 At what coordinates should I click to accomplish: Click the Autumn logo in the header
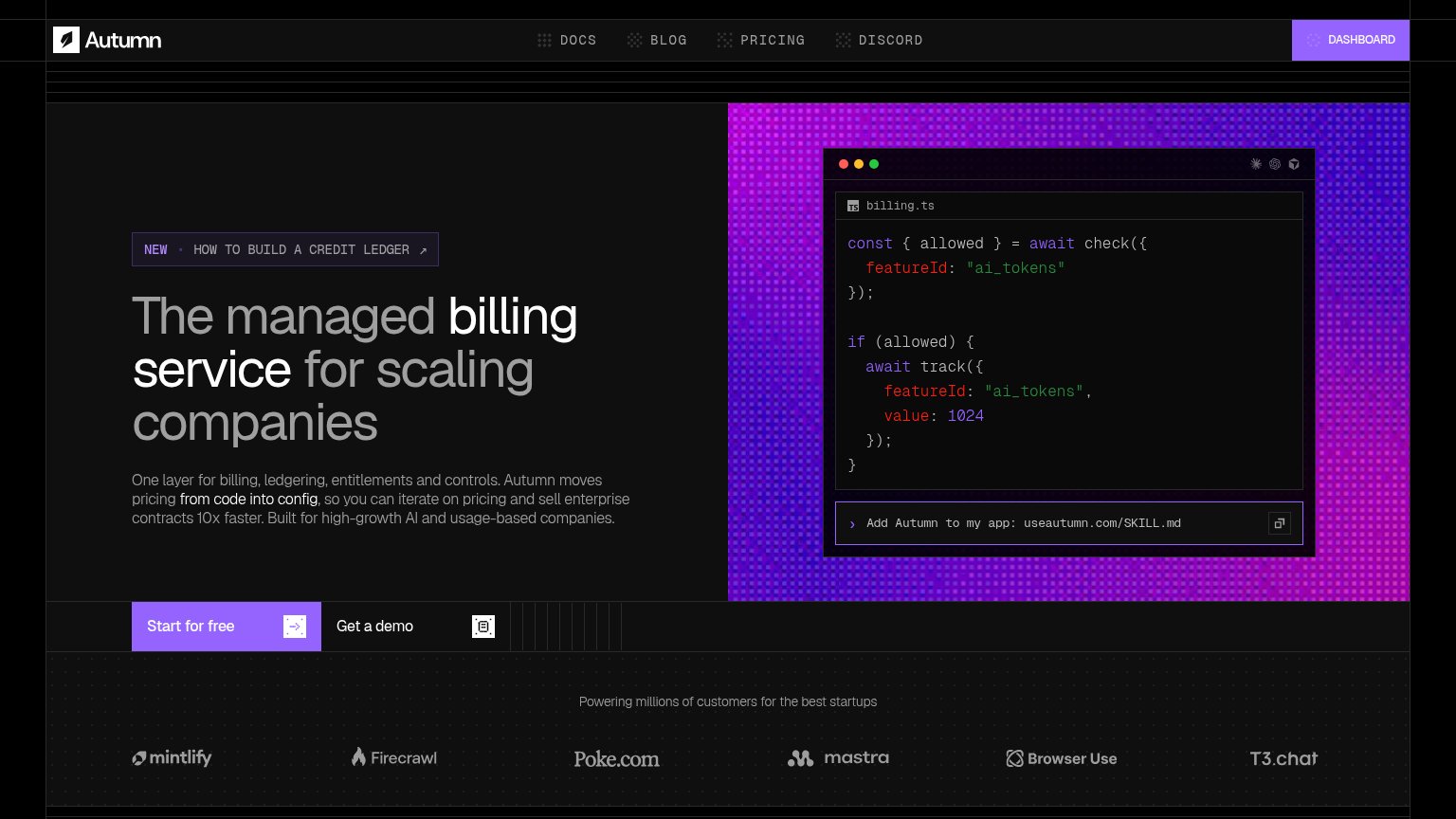[107, 40]
